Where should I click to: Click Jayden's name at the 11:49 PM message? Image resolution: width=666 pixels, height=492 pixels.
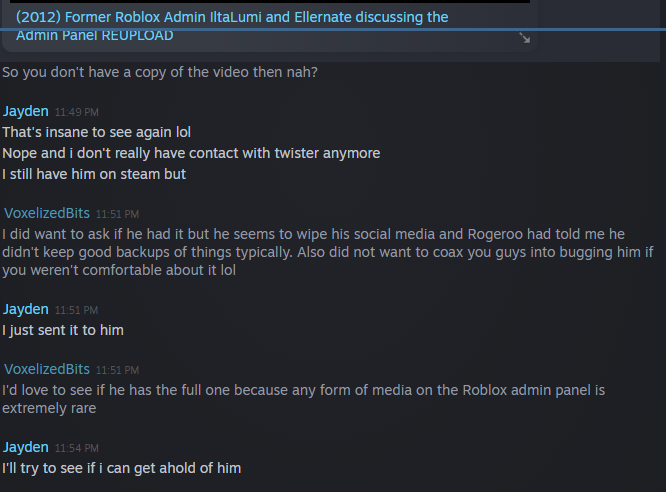[x=26, y=111]
